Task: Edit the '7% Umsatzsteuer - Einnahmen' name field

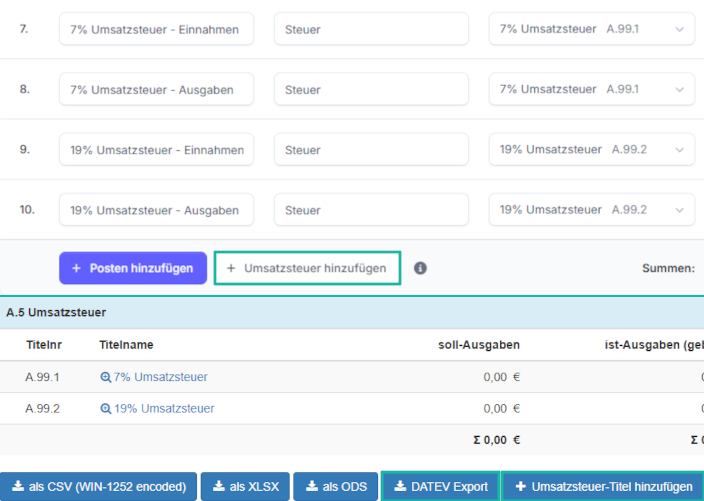Action: [x=156, y=29]
